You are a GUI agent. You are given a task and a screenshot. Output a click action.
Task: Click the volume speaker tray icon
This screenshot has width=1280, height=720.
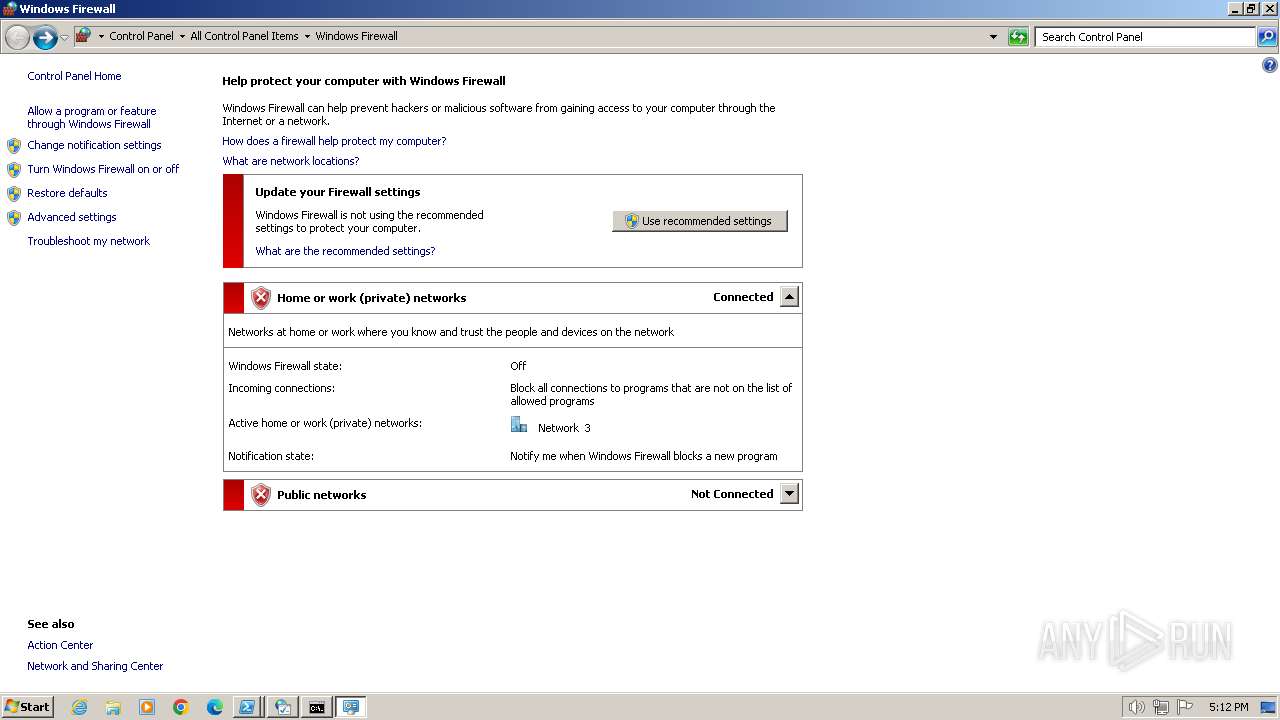(x=1136, y=707)
